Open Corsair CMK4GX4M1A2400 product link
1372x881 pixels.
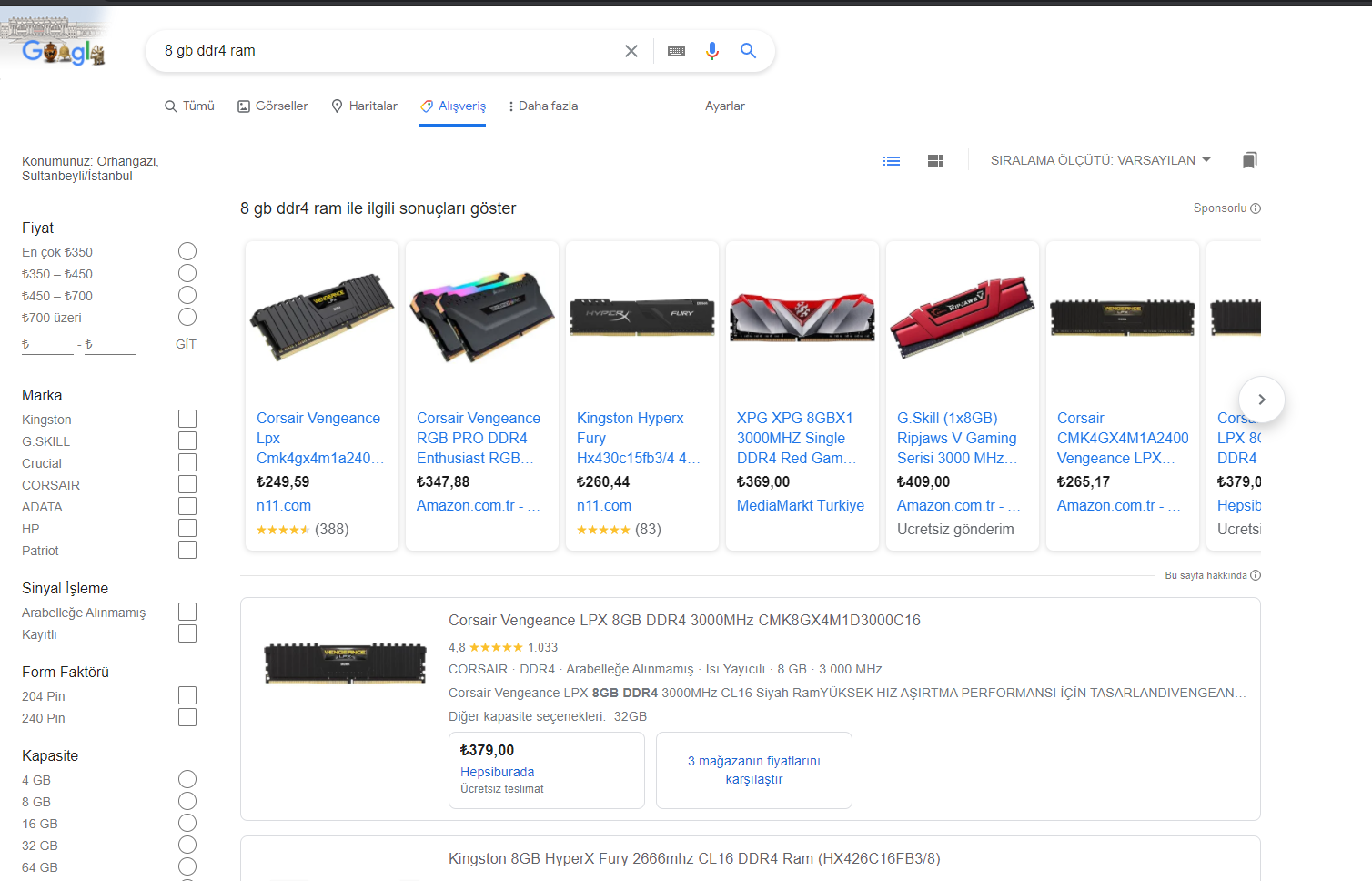[1123, 438]
